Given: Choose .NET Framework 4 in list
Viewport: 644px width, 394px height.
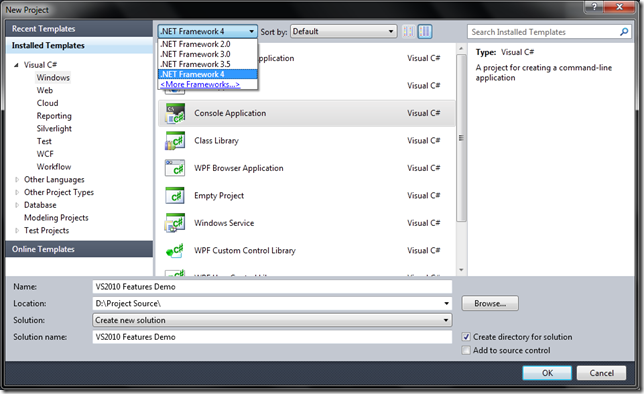Looking at the screenshot, I should point(208,74).
